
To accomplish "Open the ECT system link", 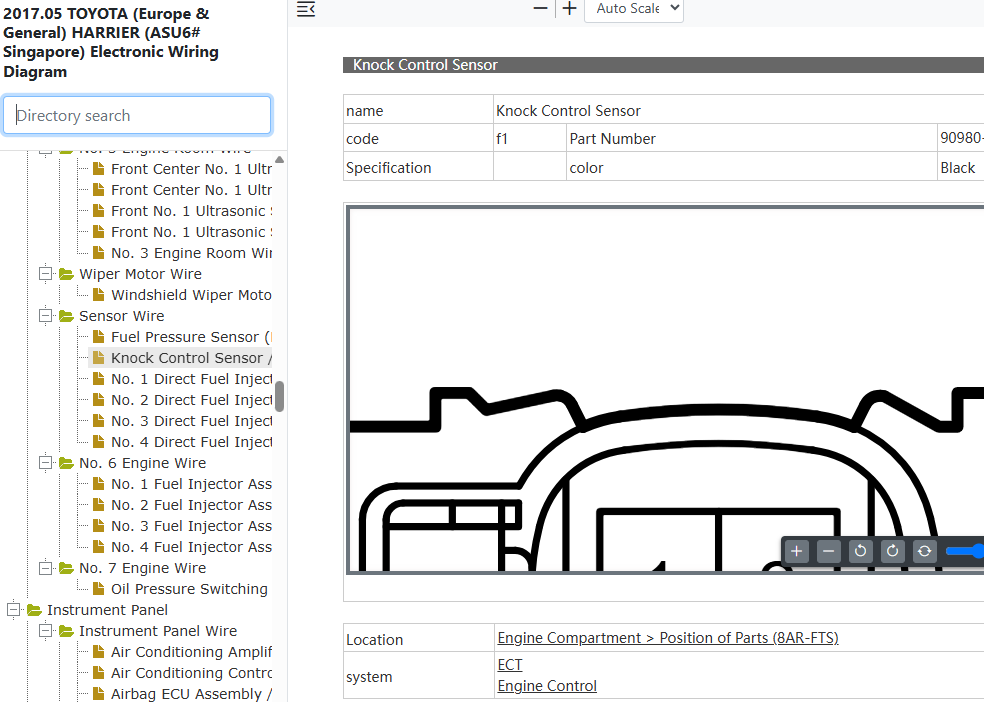I will pos(510,664).
